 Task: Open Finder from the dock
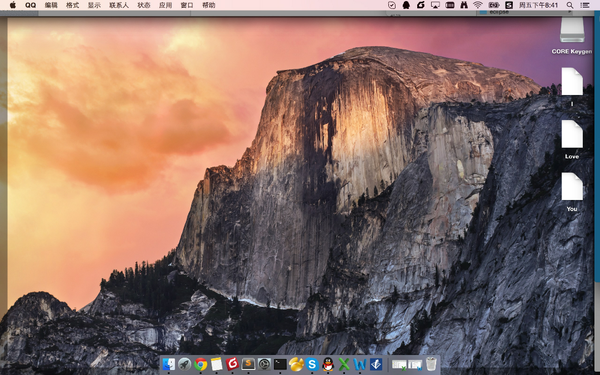[169, 364]
